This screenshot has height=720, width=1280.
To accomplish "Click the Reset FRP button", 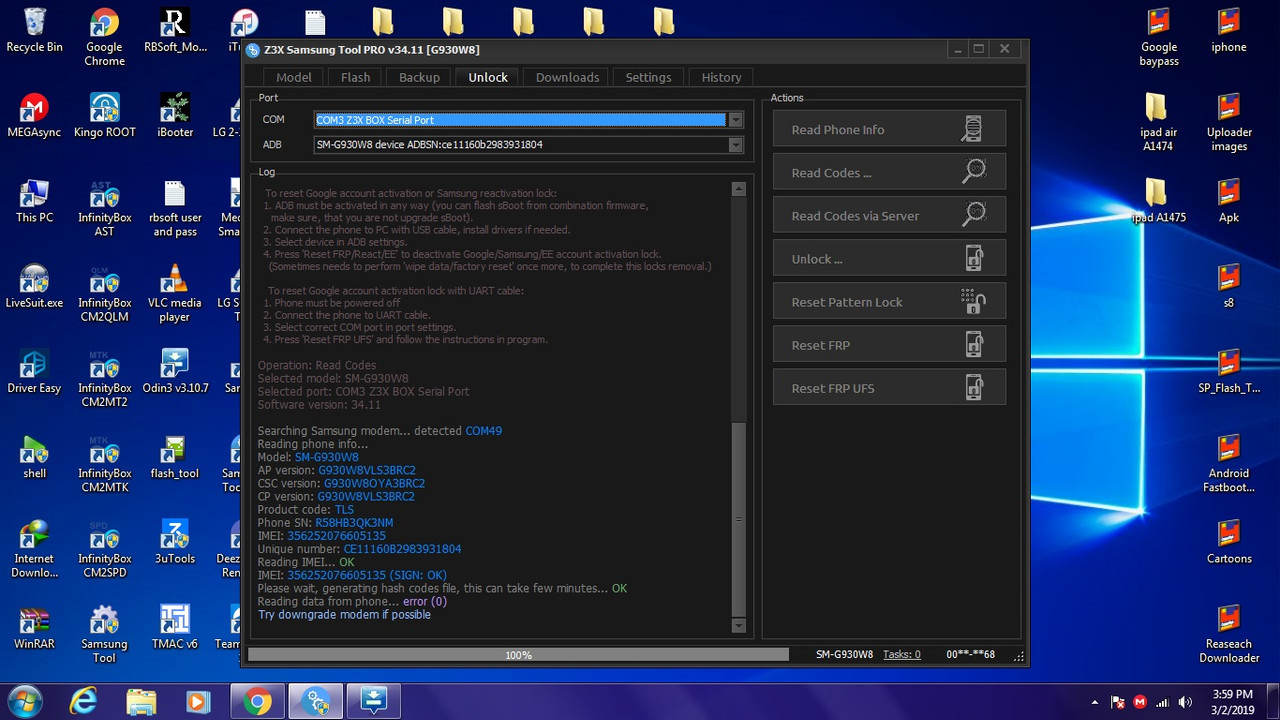I will point(889,344).
